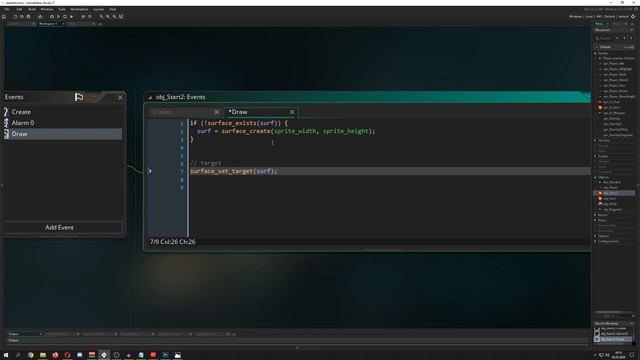Open obj_Start2: Create in Recent Windows
The image size is (640, 360).
coord(613,329)
